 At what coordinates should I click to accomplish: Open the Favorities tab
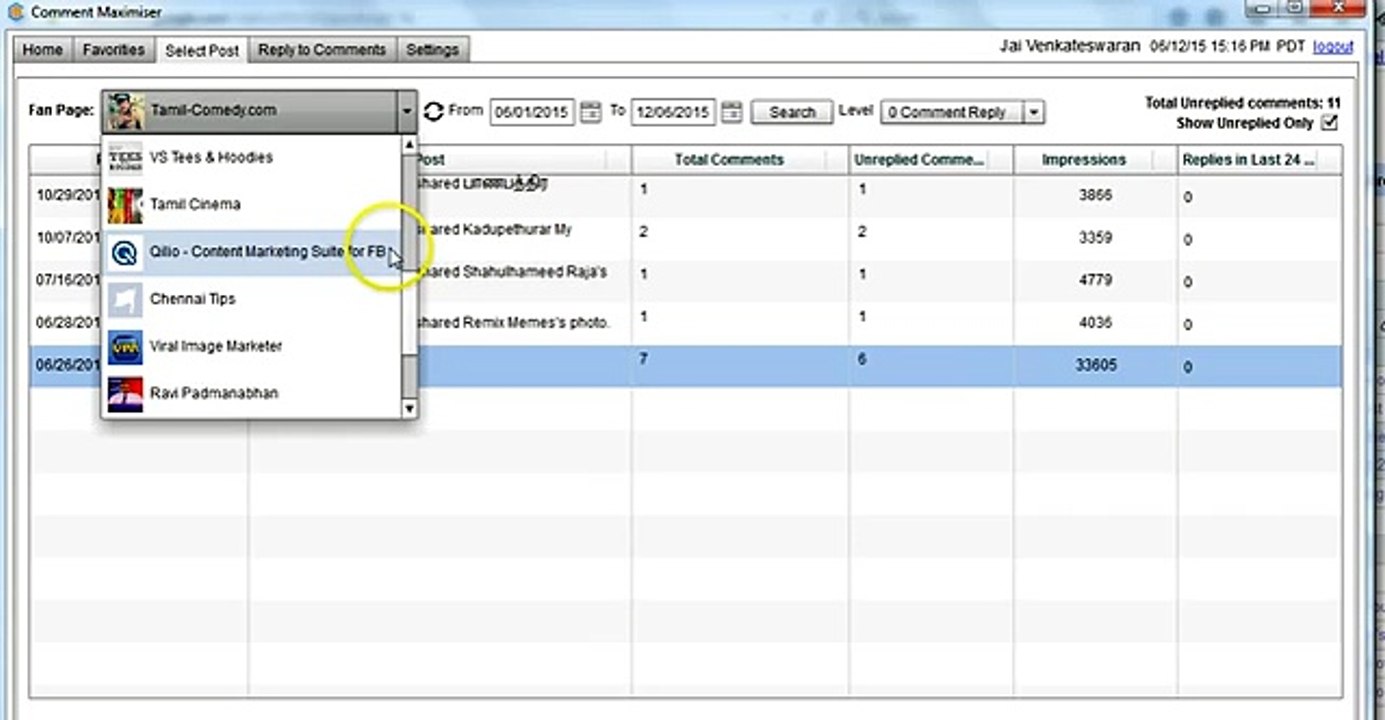114,50
